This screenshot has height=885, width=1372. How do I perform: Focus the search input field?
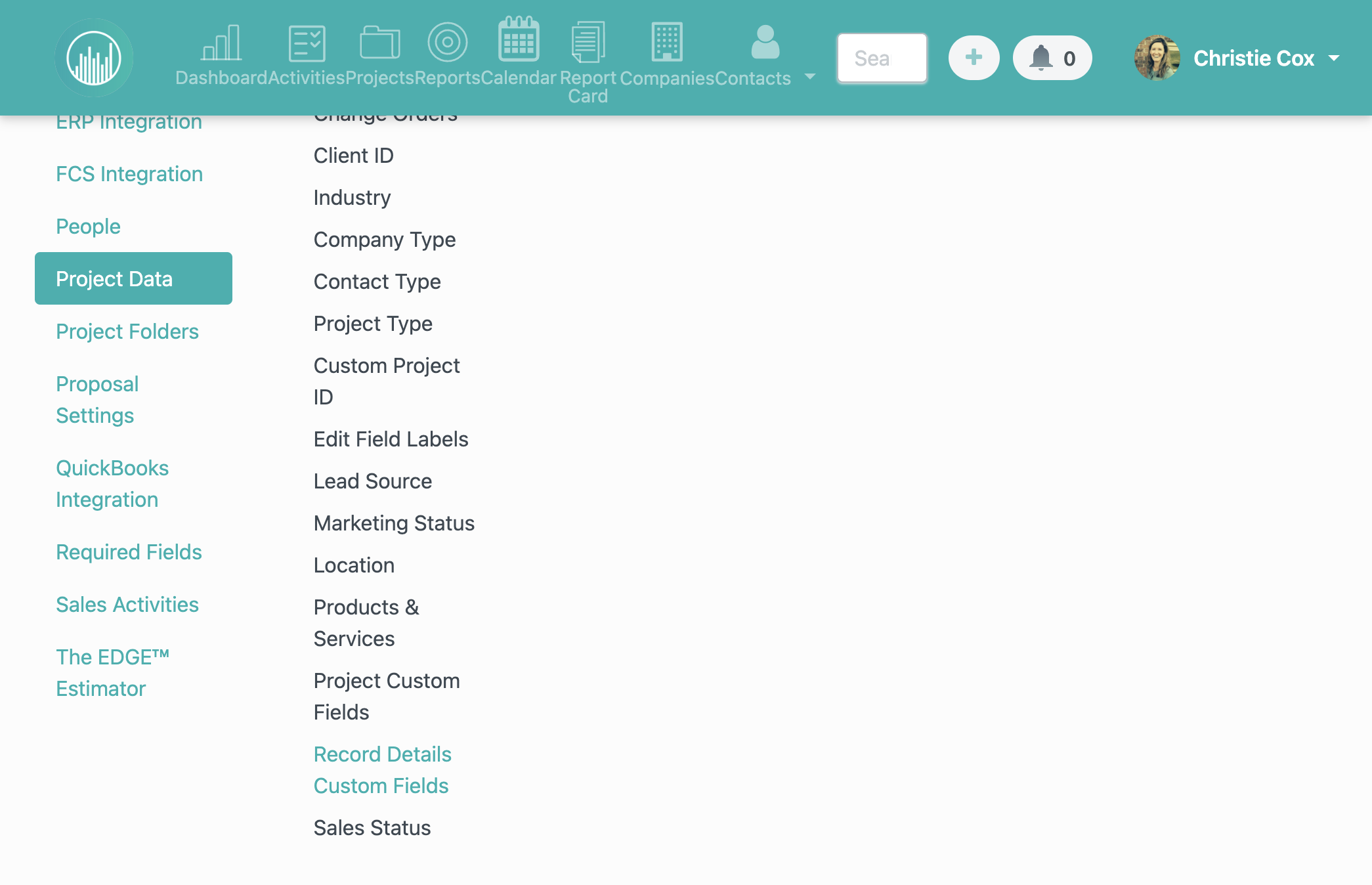[882, 58]
